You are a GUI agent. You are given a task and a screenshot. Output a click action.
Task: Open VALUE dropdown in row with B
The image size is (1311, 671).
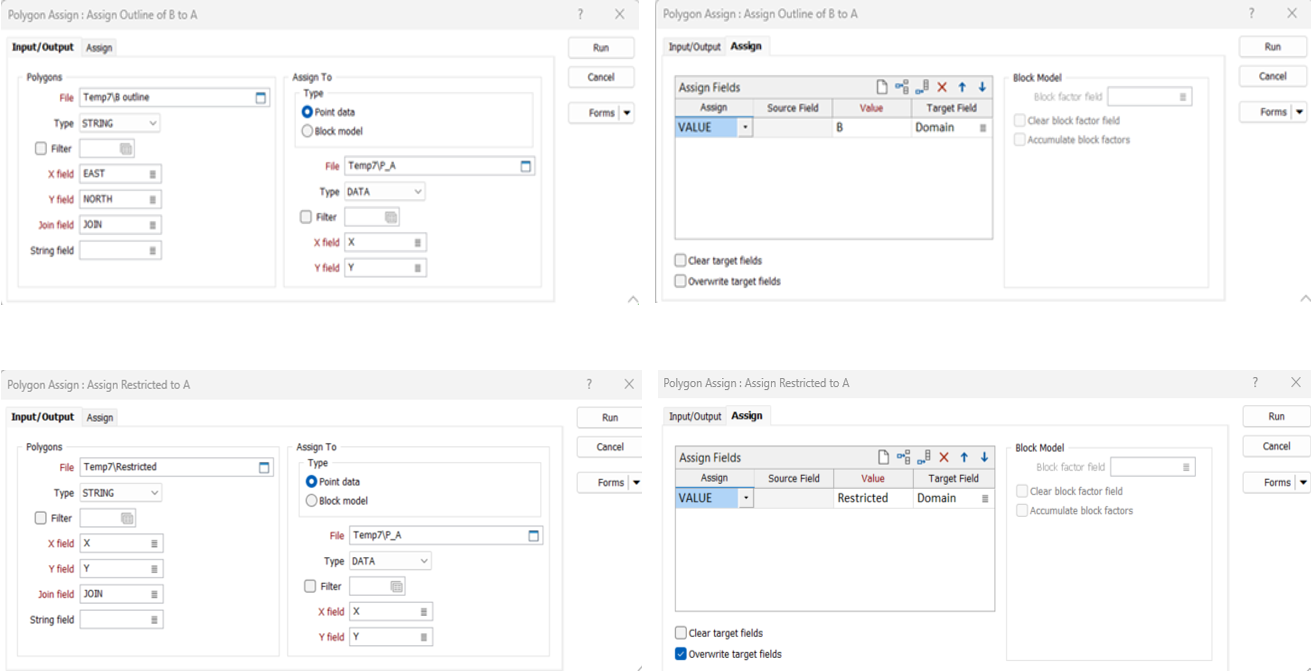(x=745, y=128)
